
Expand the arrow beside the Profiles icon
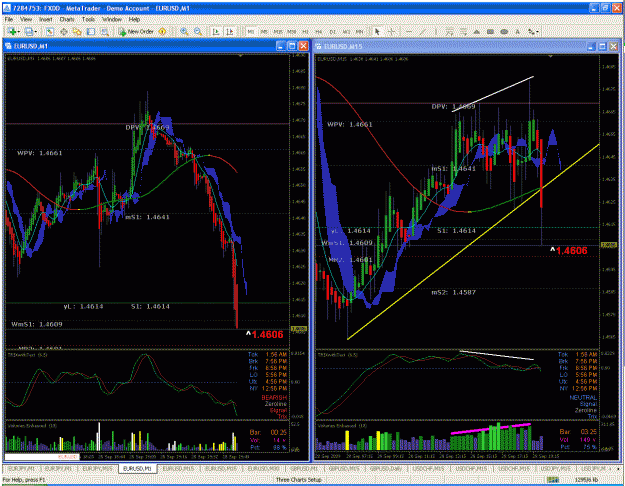click(35, 32)
